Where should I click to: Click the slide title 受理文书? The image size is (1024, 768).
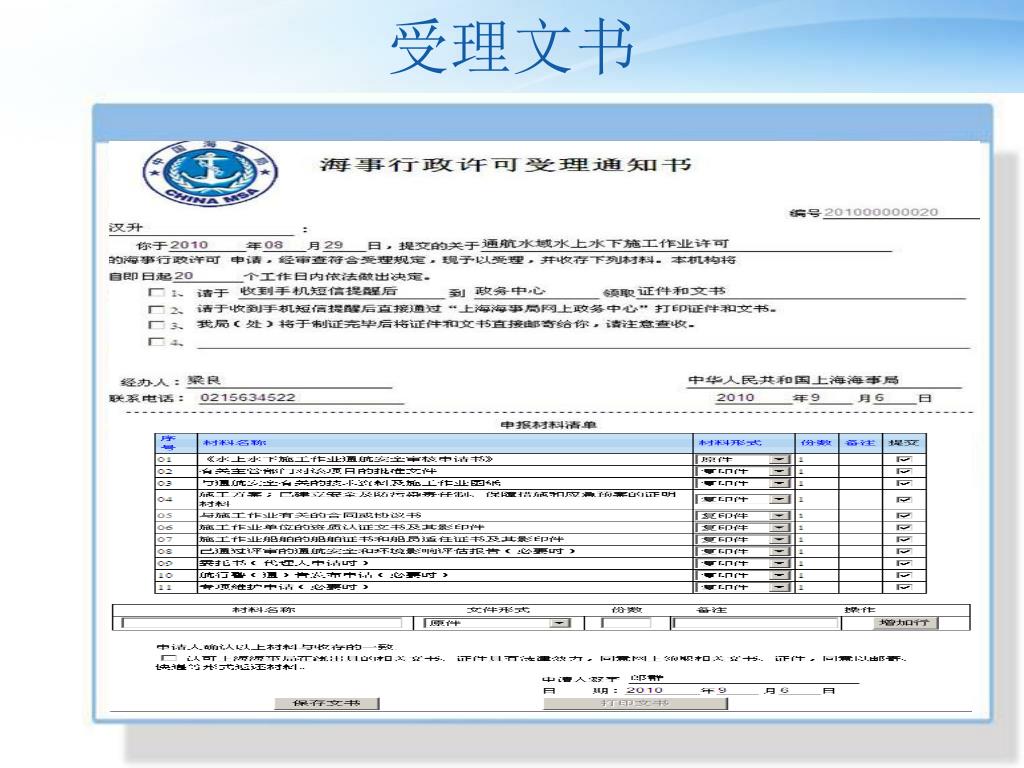tap(512, 46)
